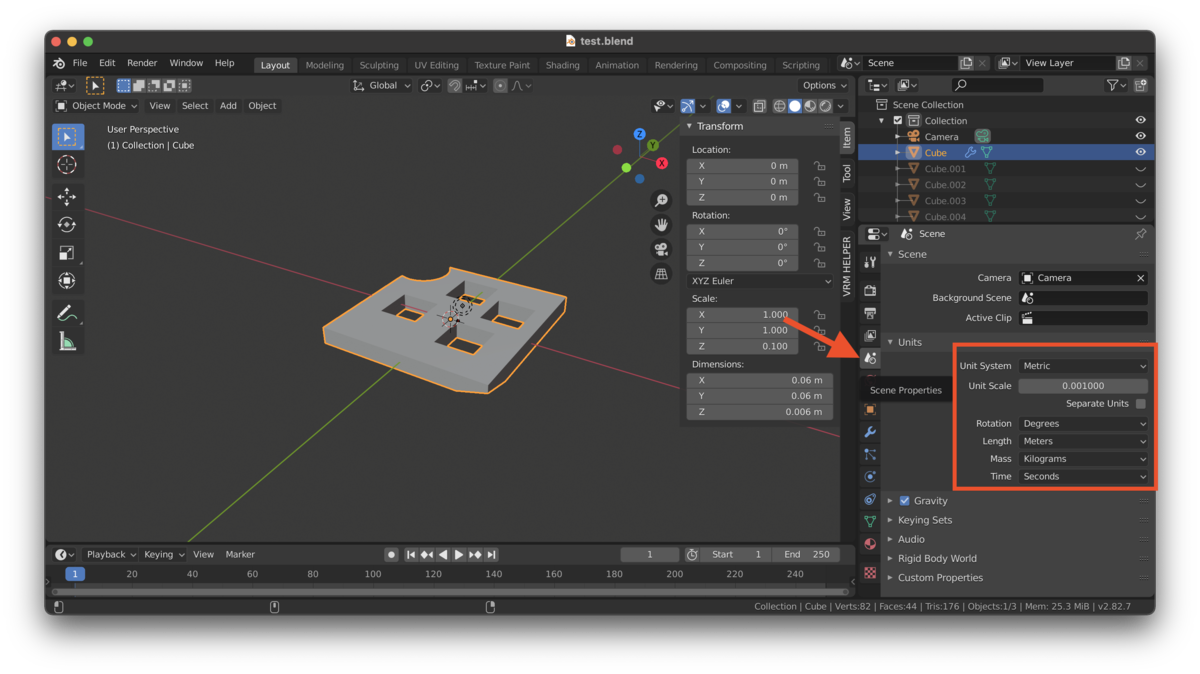Toggle the camera view icon

661,249
